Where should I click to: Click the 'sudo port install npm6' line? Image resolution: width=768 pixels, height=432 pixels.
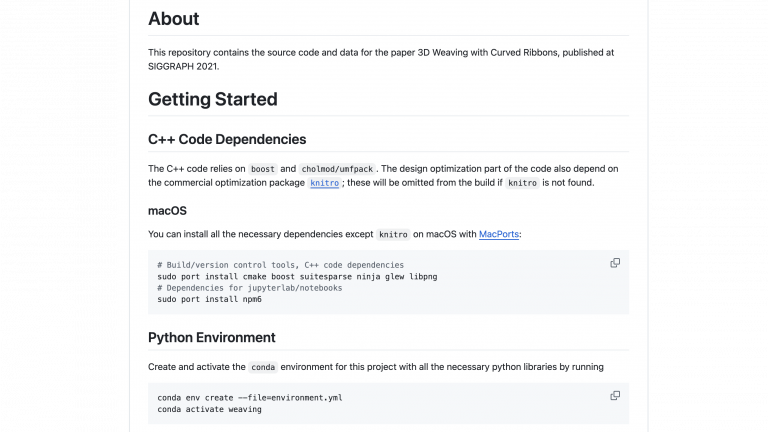coord(209,299)
